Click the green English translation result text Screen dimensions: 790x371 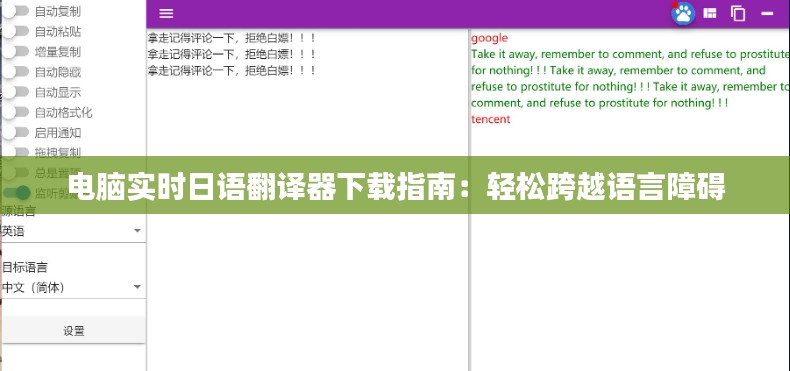pyautogui.click(x=630, y=78)
